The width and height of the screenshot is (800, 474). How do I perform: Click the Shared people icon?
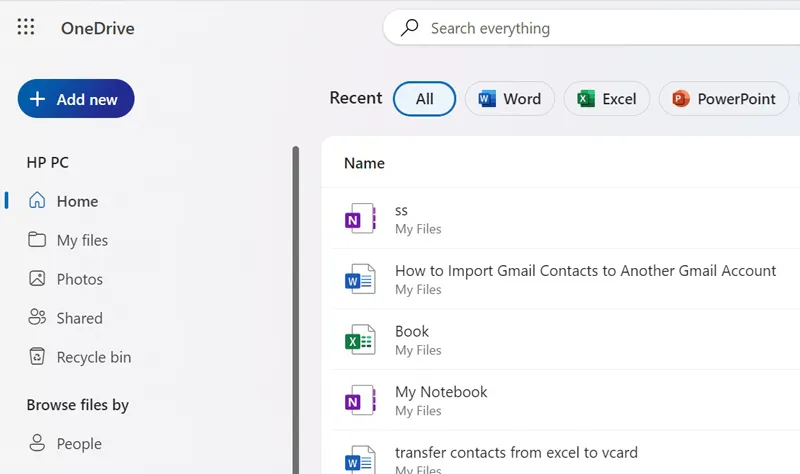pyautogui.click(x=37, y=317)
